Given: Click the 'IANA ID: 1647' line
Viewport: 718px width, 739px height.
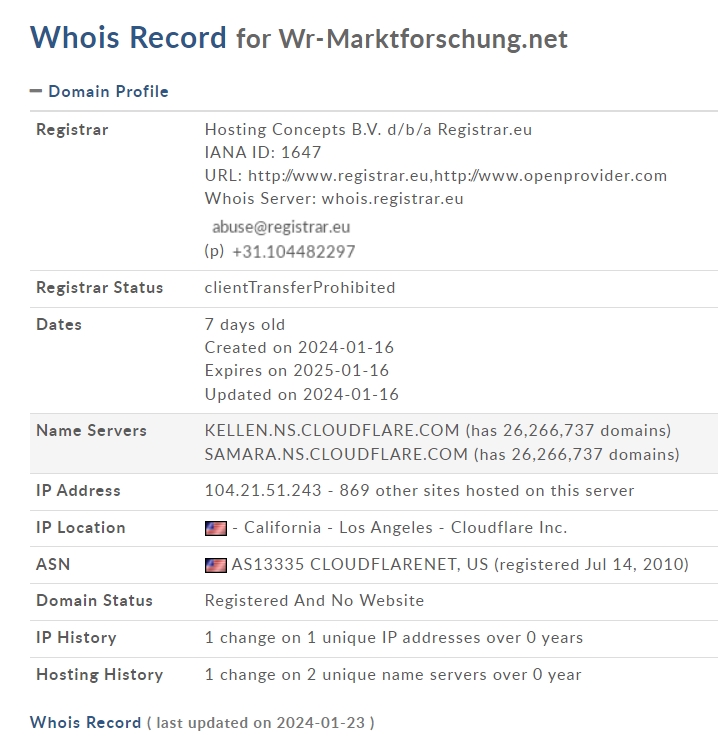Looking at the screenshot, I should tap(263, 152).
